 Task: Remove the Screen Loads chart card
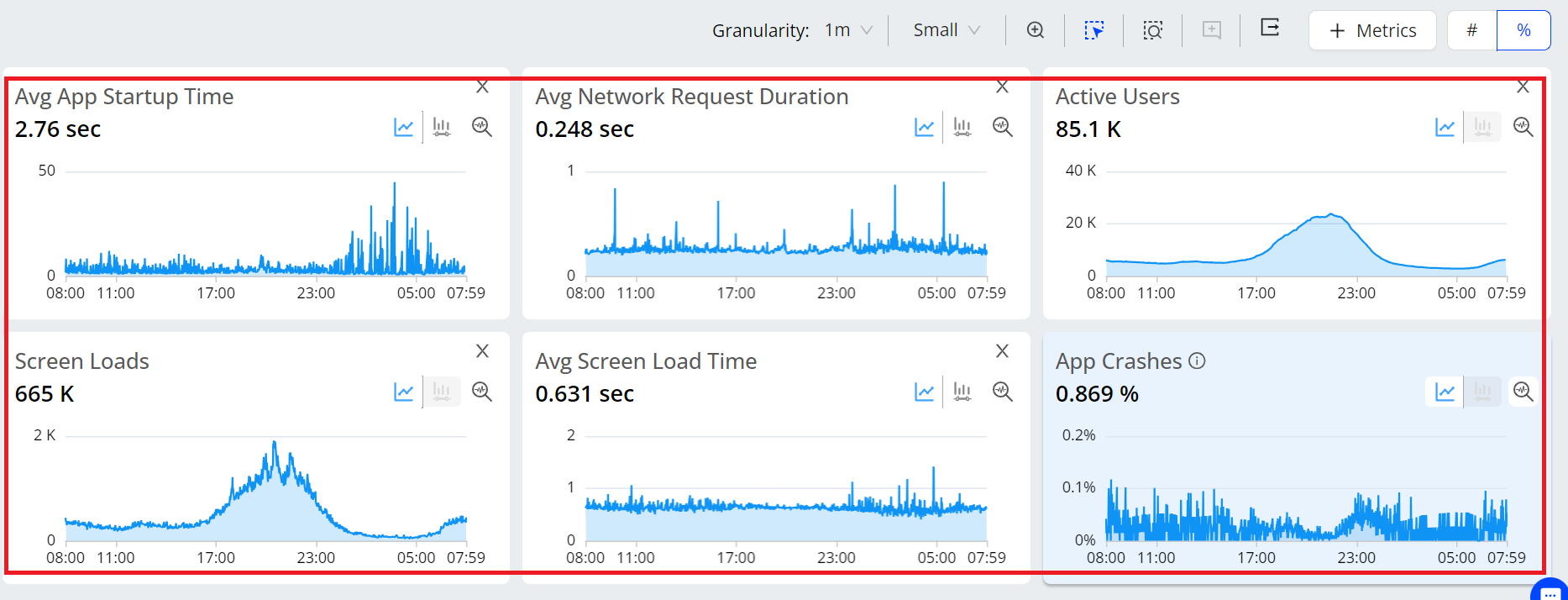(483, 351)
